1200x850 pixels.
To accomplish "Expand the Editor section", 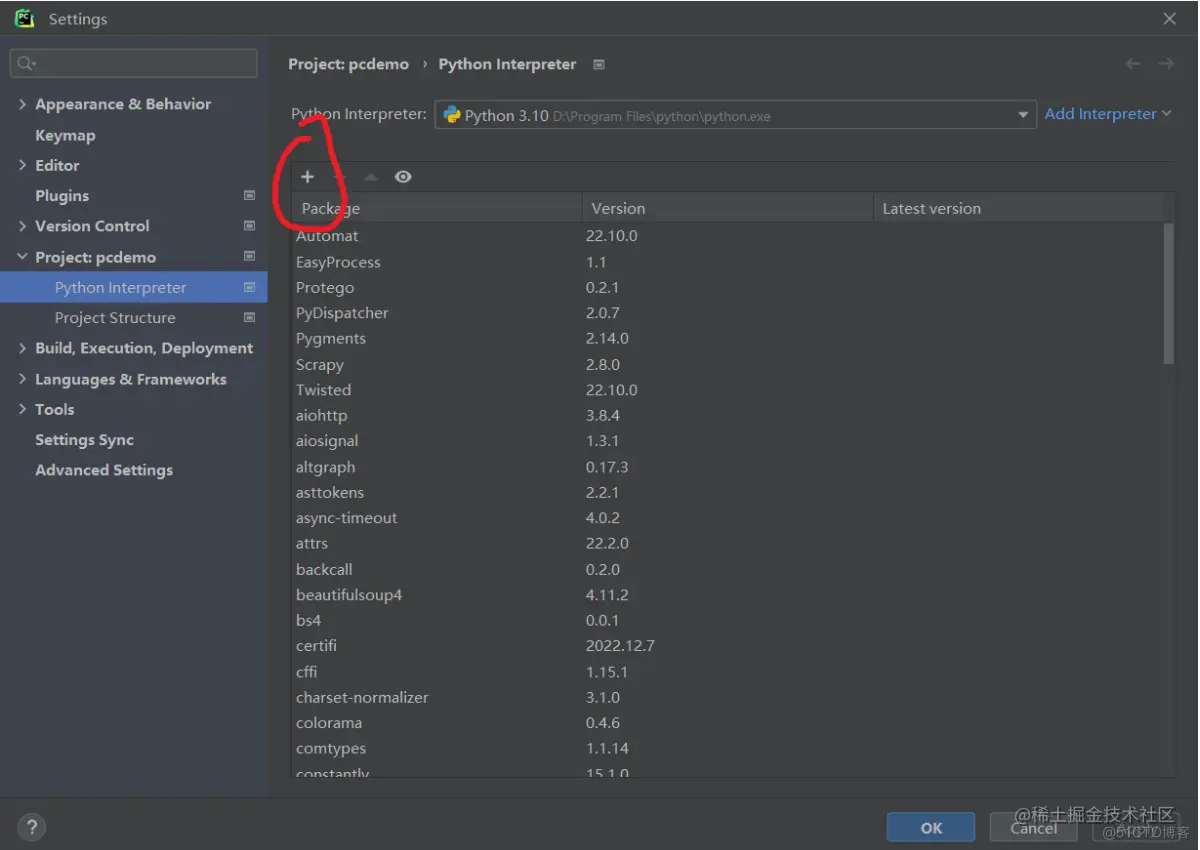I will (x=23, y=165).
